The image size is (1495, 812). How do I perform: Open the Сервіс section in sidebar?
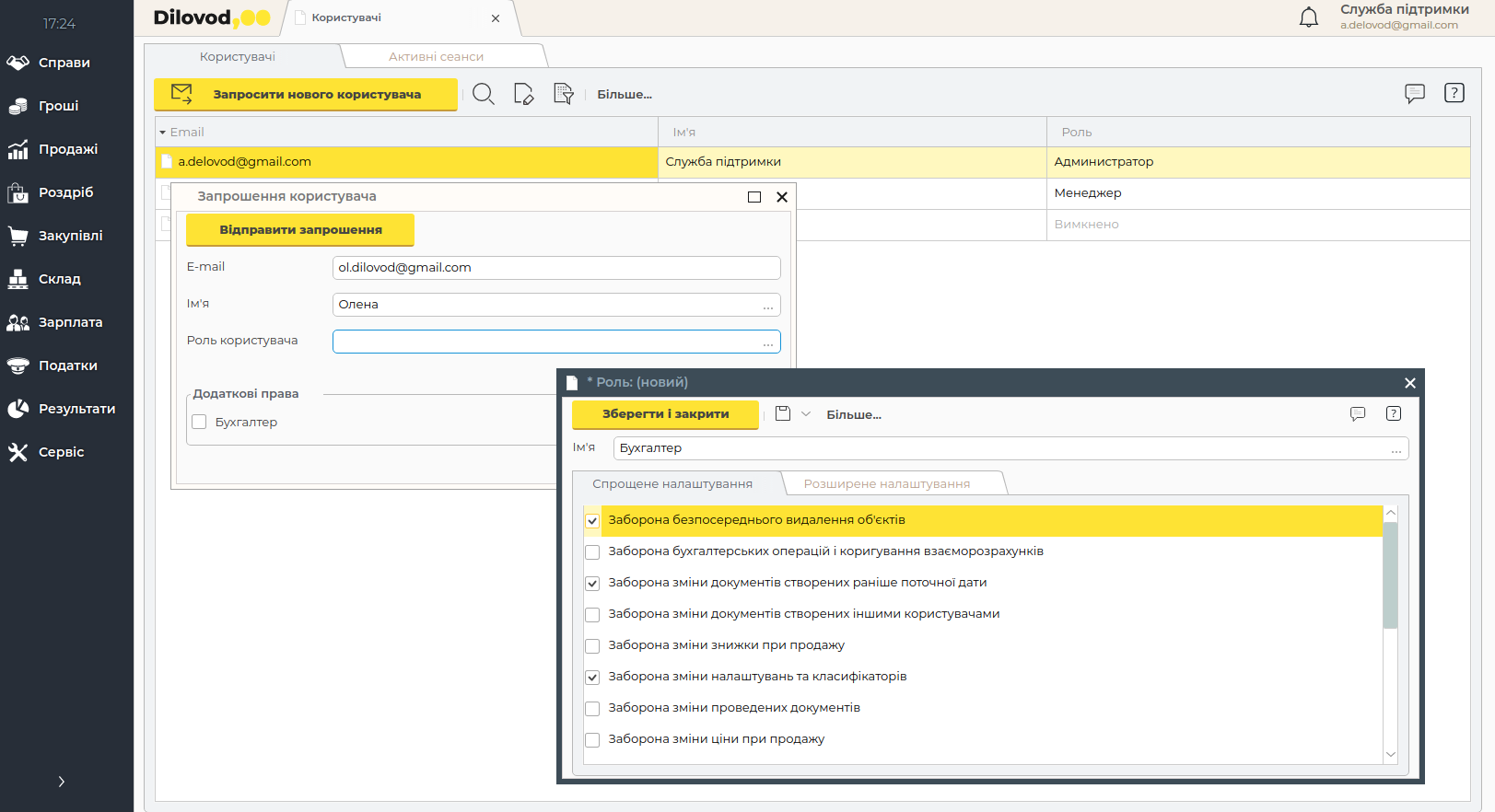61,452
